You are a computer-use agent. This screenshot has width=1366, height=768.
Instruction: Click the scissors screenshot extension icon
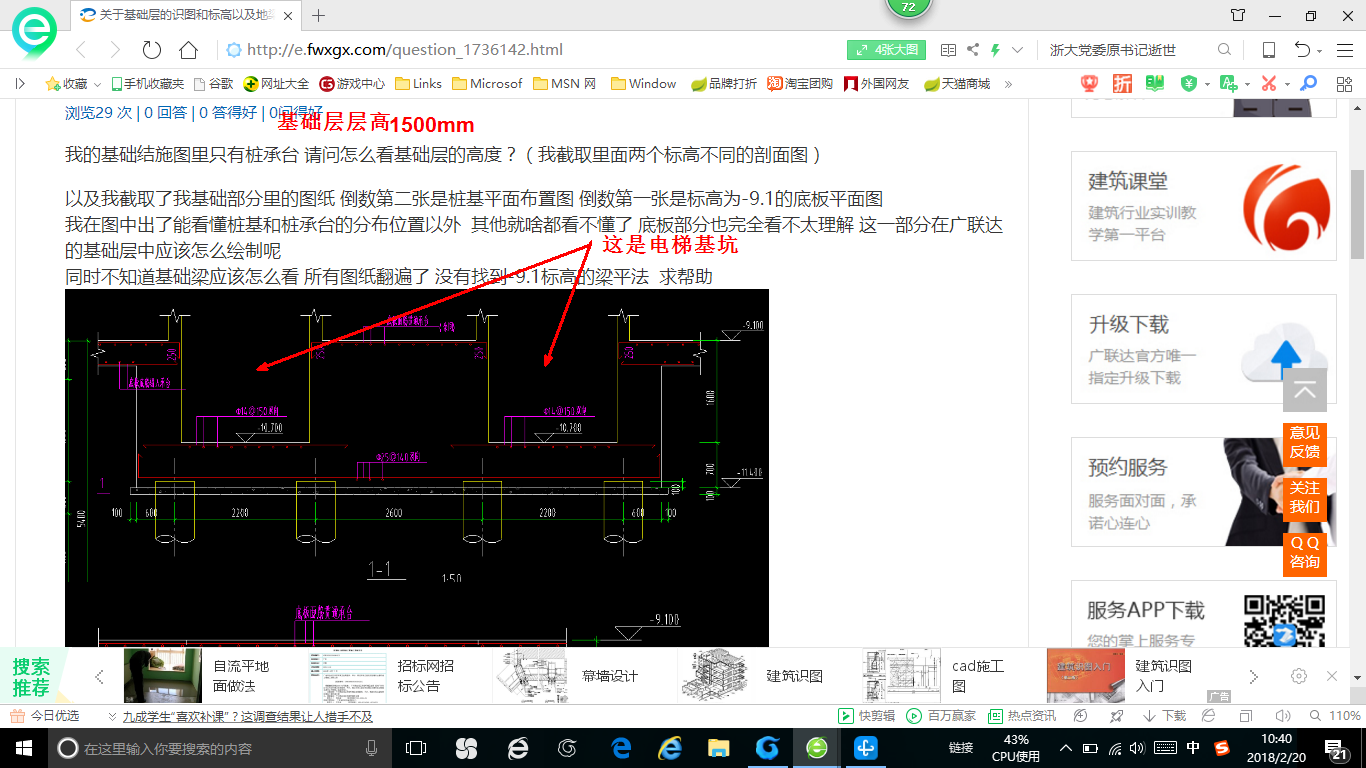click(1269, 84)
